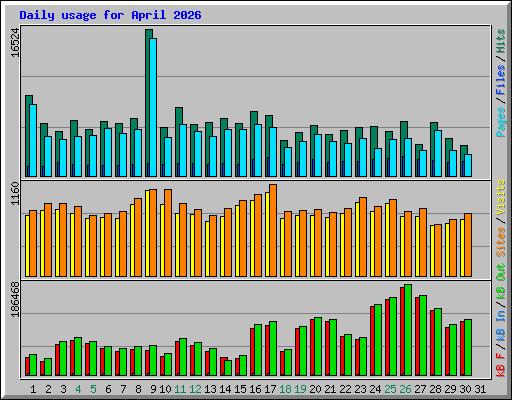512x400 pixels.
Task: Click day 28 on the x-axis
Action: pyautogui.click(x=435, y=389)
